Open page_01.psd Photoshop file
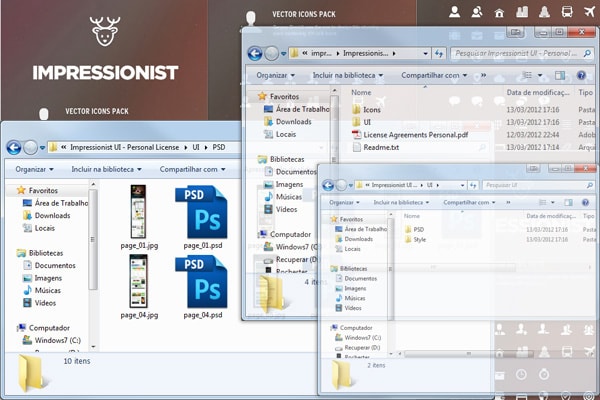 (203, 217)
